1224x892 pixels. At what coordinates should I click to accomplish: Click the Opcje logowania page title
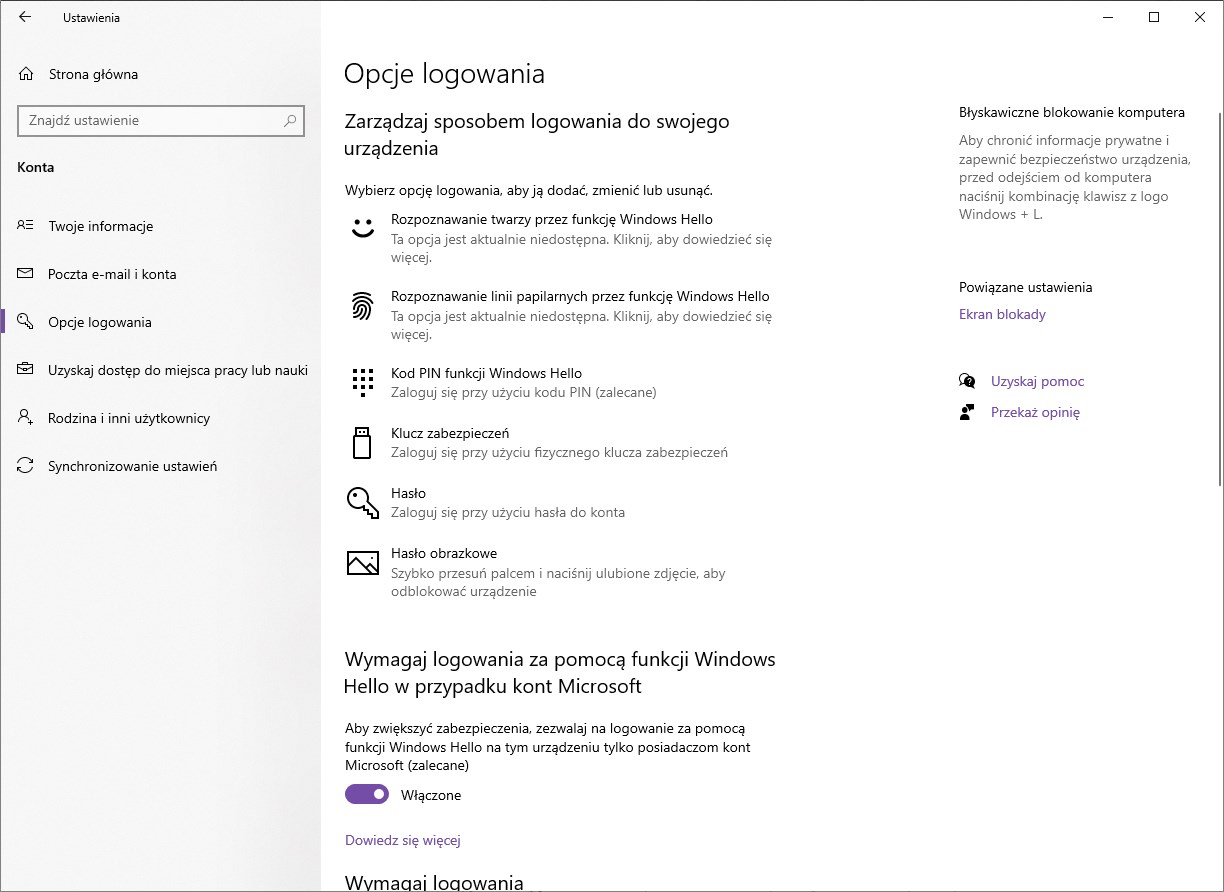pyautogui.click(x=444, y=74)
